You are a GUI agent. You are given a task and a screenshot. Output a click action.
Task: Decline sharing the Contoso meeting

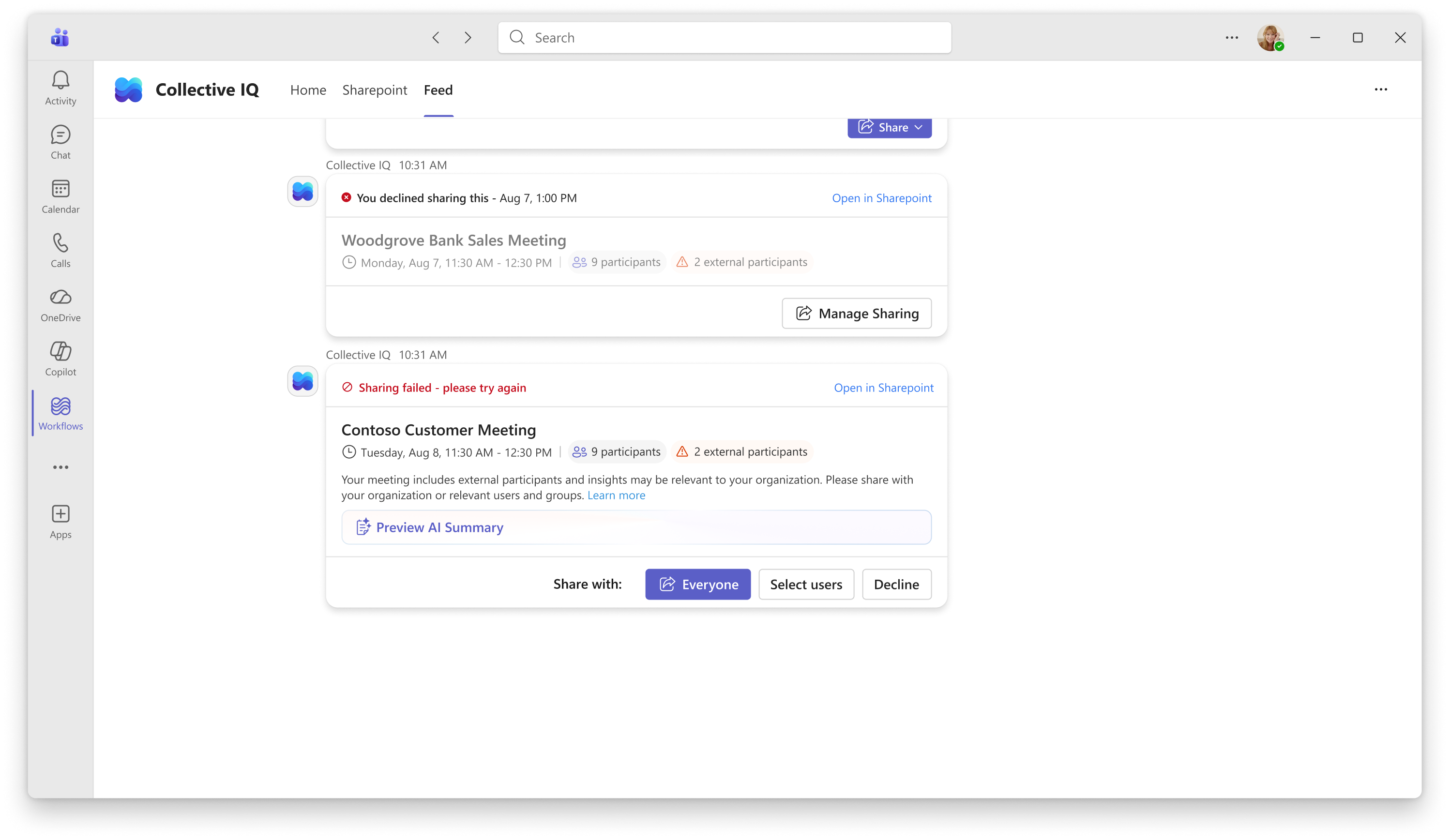896,584
